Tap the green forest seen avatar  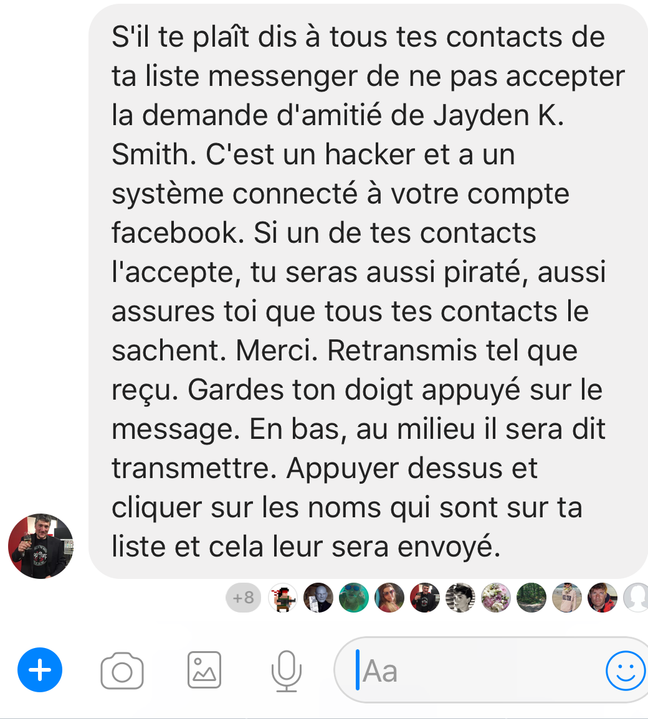point(532,597)
